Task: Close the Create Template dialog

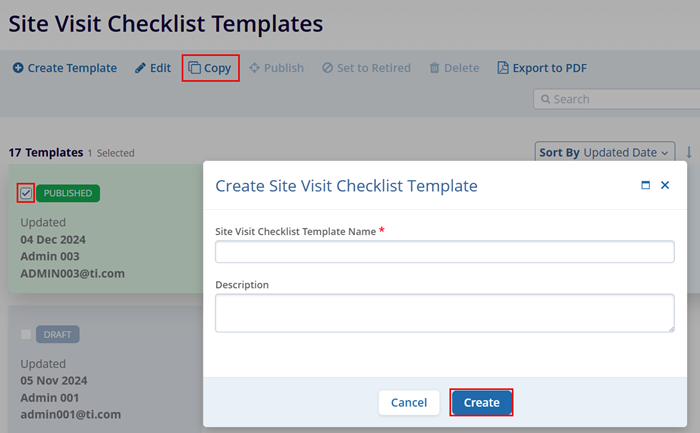Action: [x=665, y=185]
